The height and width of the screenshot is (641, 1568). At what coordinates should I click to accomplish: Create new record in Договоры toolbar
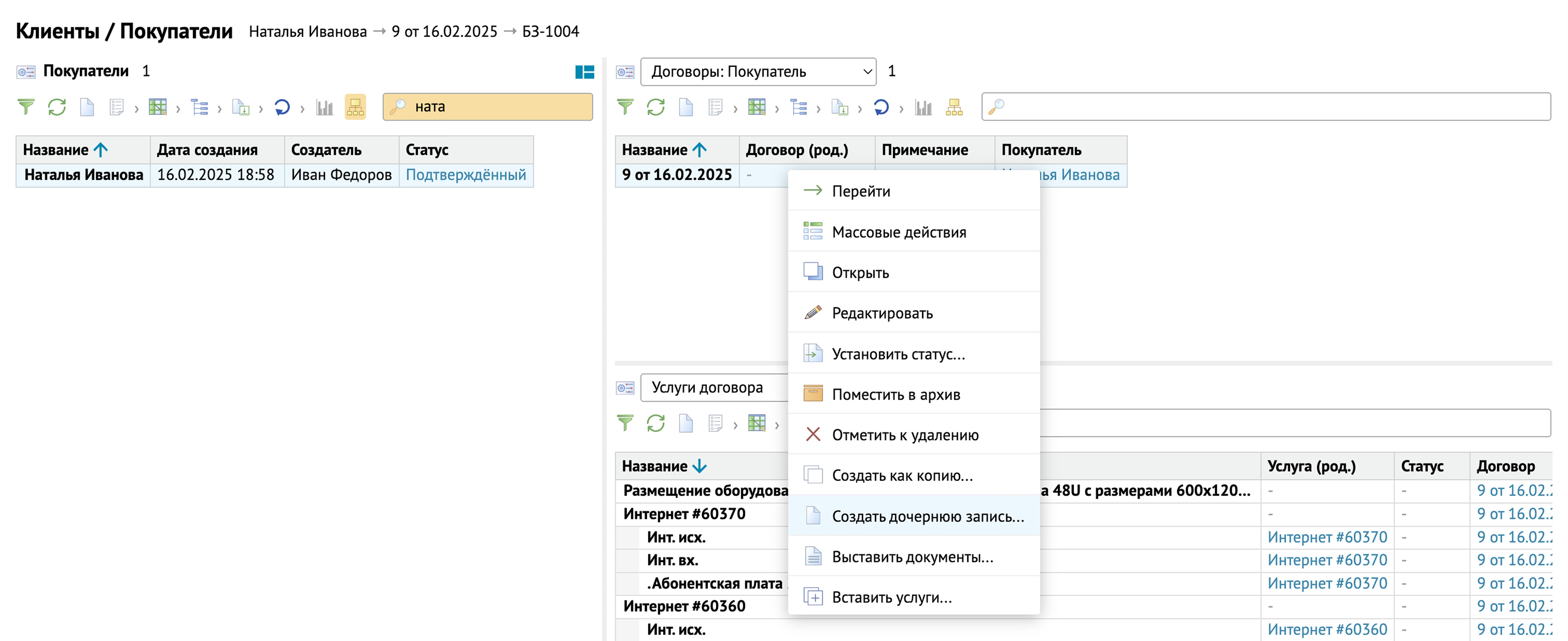[686, 107]
